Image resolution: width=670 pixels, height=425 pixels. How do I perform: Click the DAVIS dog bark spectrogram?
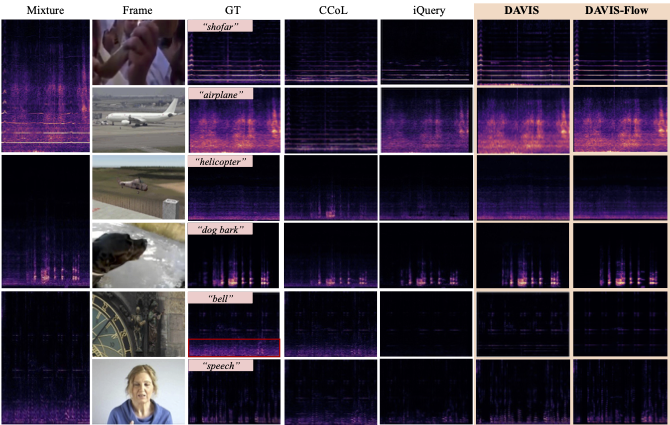(x=522, y=255)
